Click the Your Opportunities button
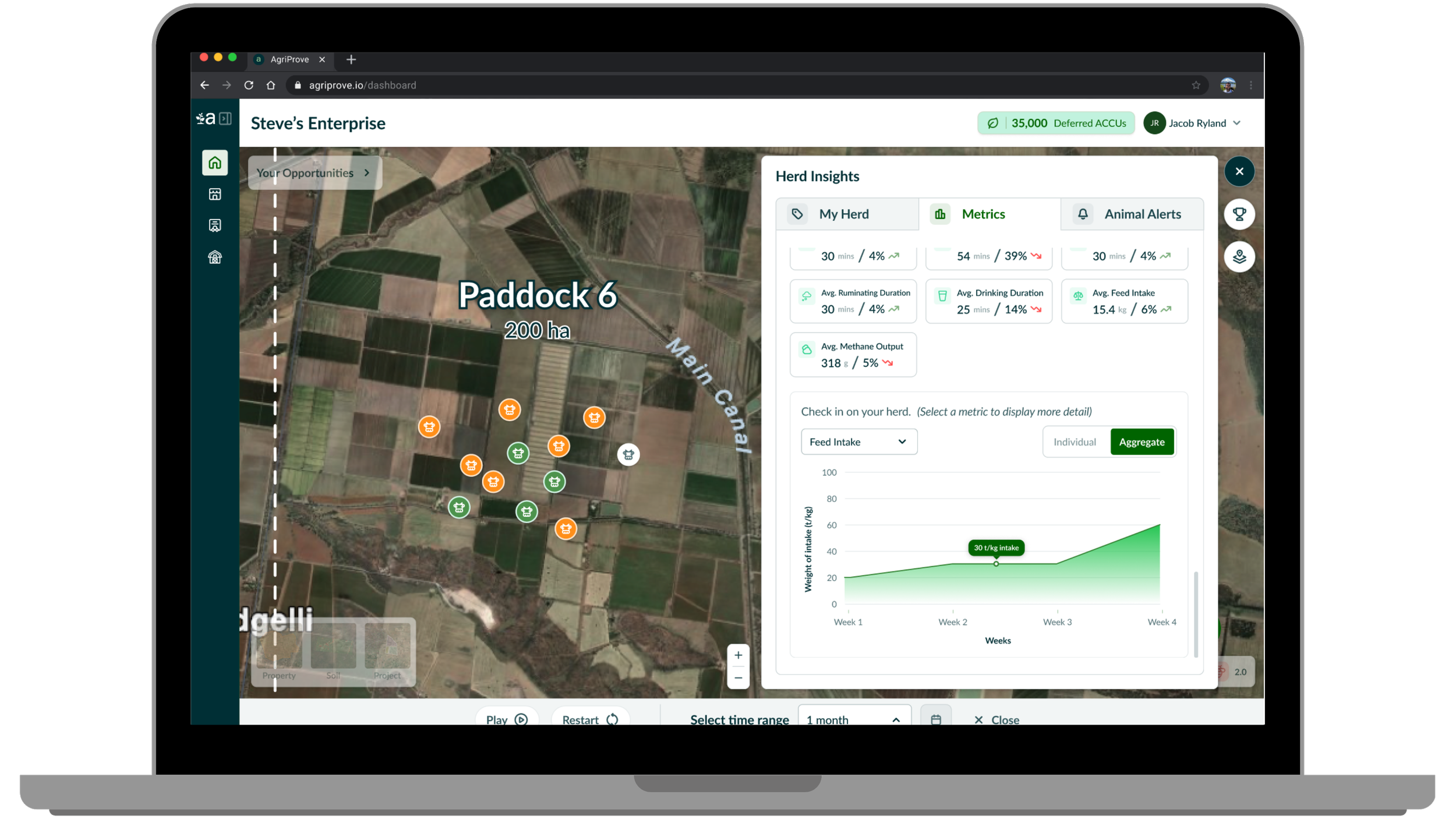This screenshot has height=819, width=1456. [x=314, y=173]
